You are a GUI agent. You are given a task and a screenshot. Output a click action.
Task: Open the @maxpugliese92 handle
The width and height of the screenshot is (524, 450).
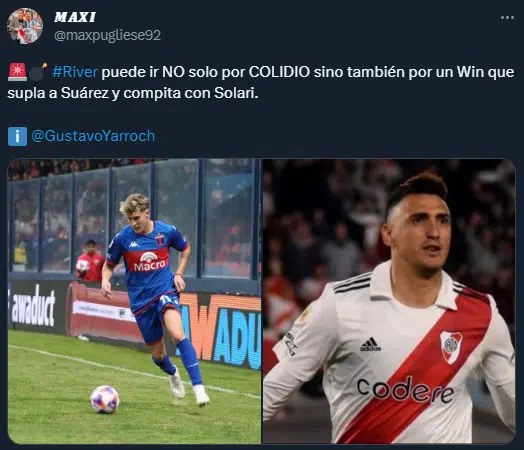tap(107, 35)
